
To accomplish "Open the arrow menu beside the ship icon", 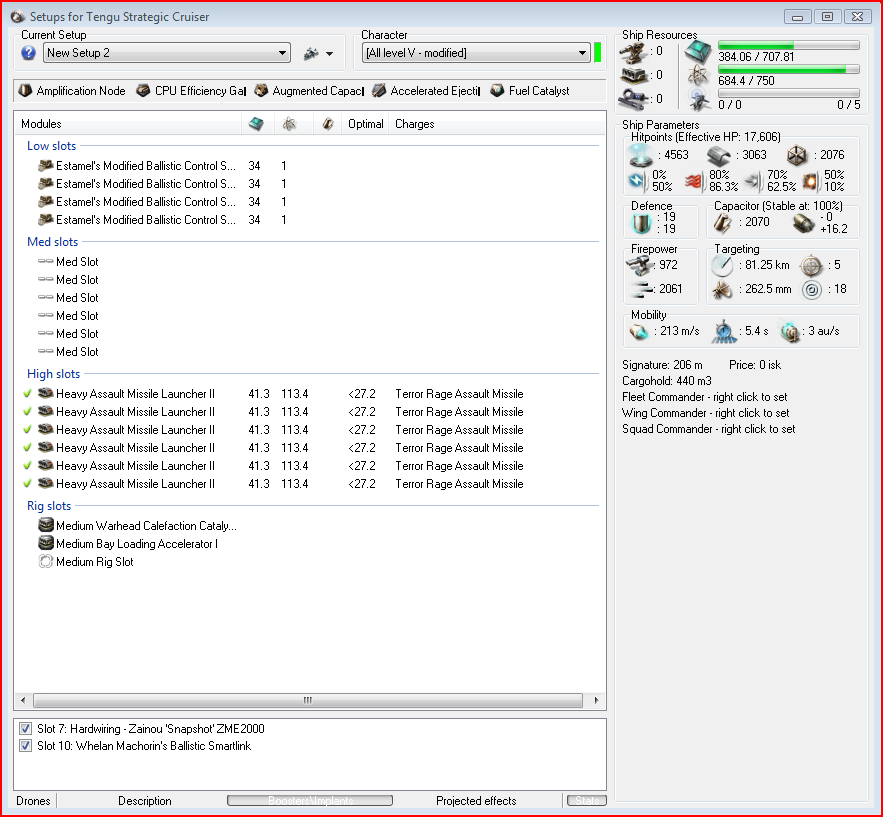I will (329, 54).
